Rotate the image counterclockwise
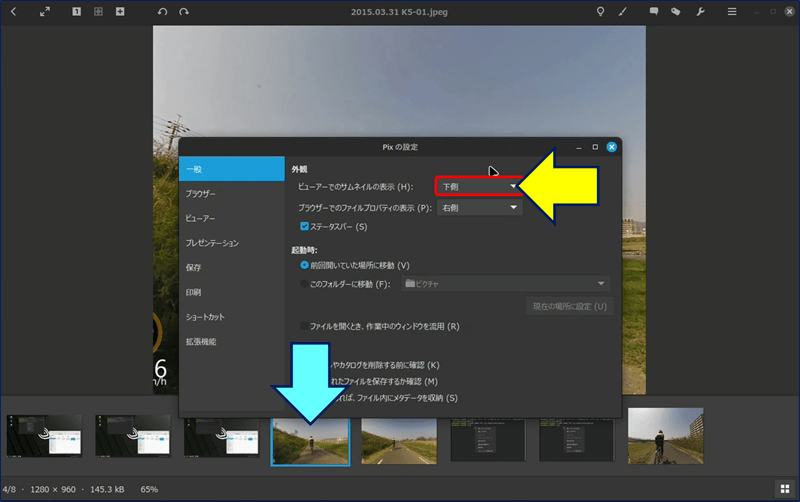The height and width of the screenshot is (502, 800). [x=162, y=11]
